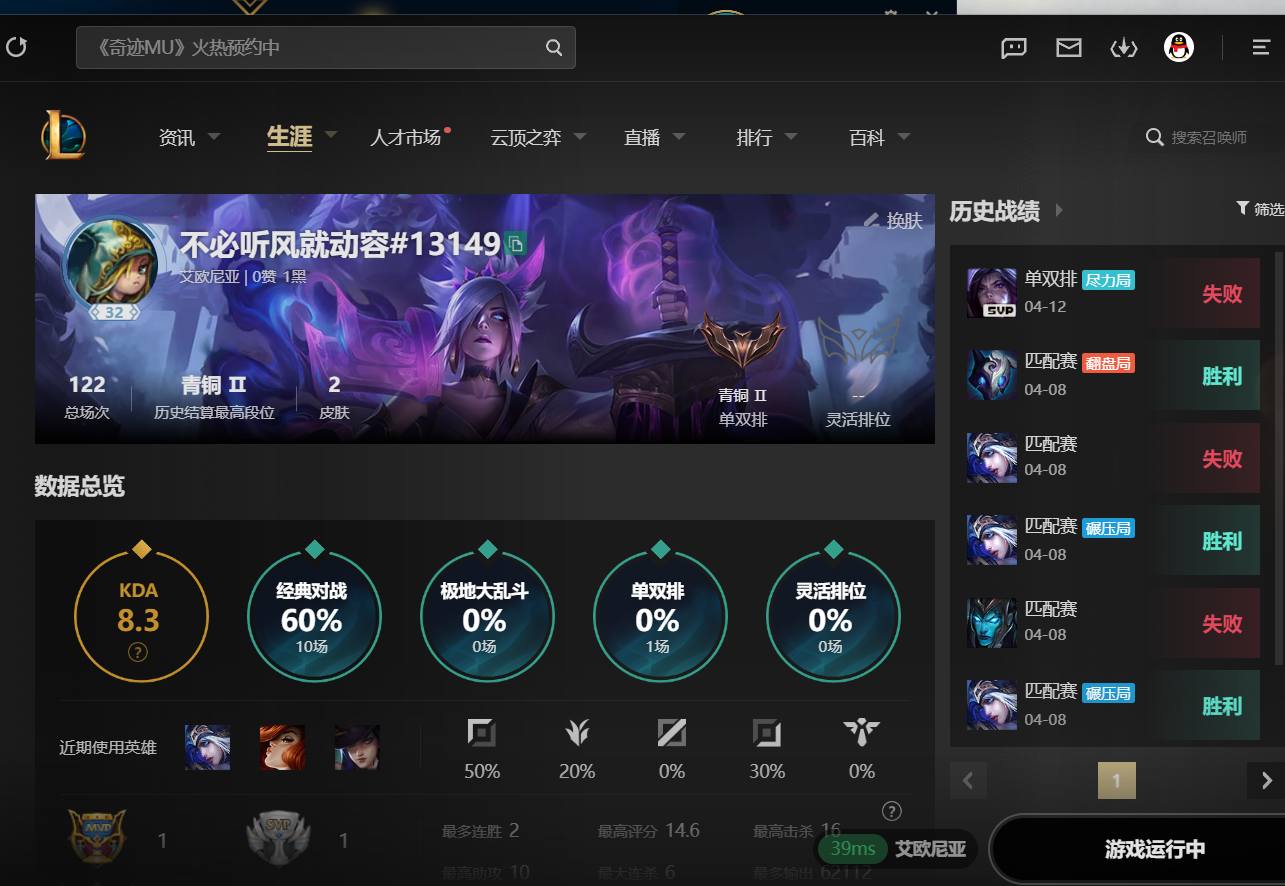Click the MVP badge icon
Screen dimensions: 1285x886
(97, 838)
